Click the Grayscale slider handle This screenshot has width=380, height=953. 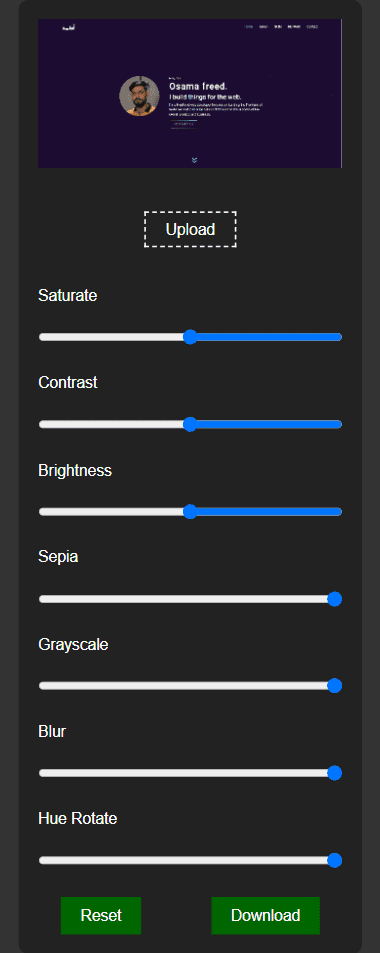pyautogui.click(x=334, y=686)
